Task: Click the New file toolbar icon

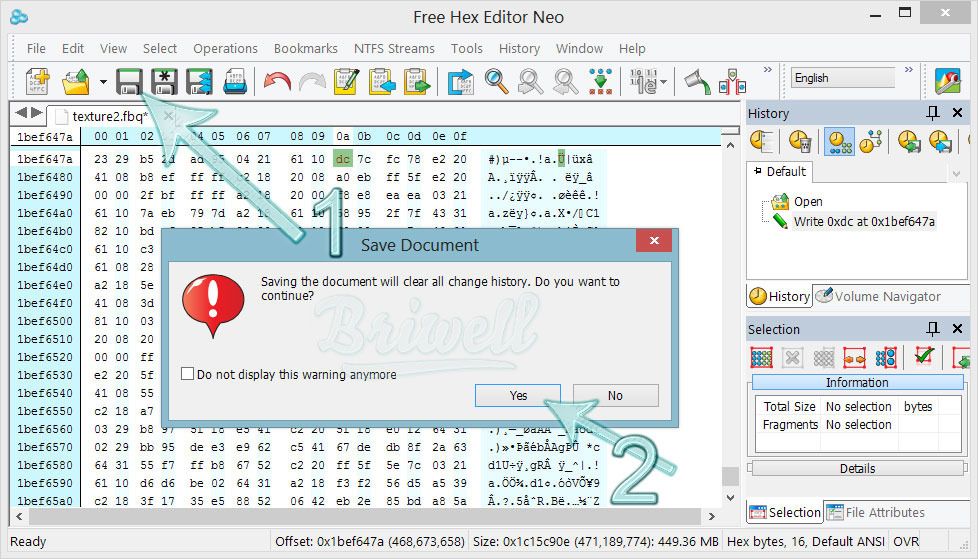Action: click(37, 82)
